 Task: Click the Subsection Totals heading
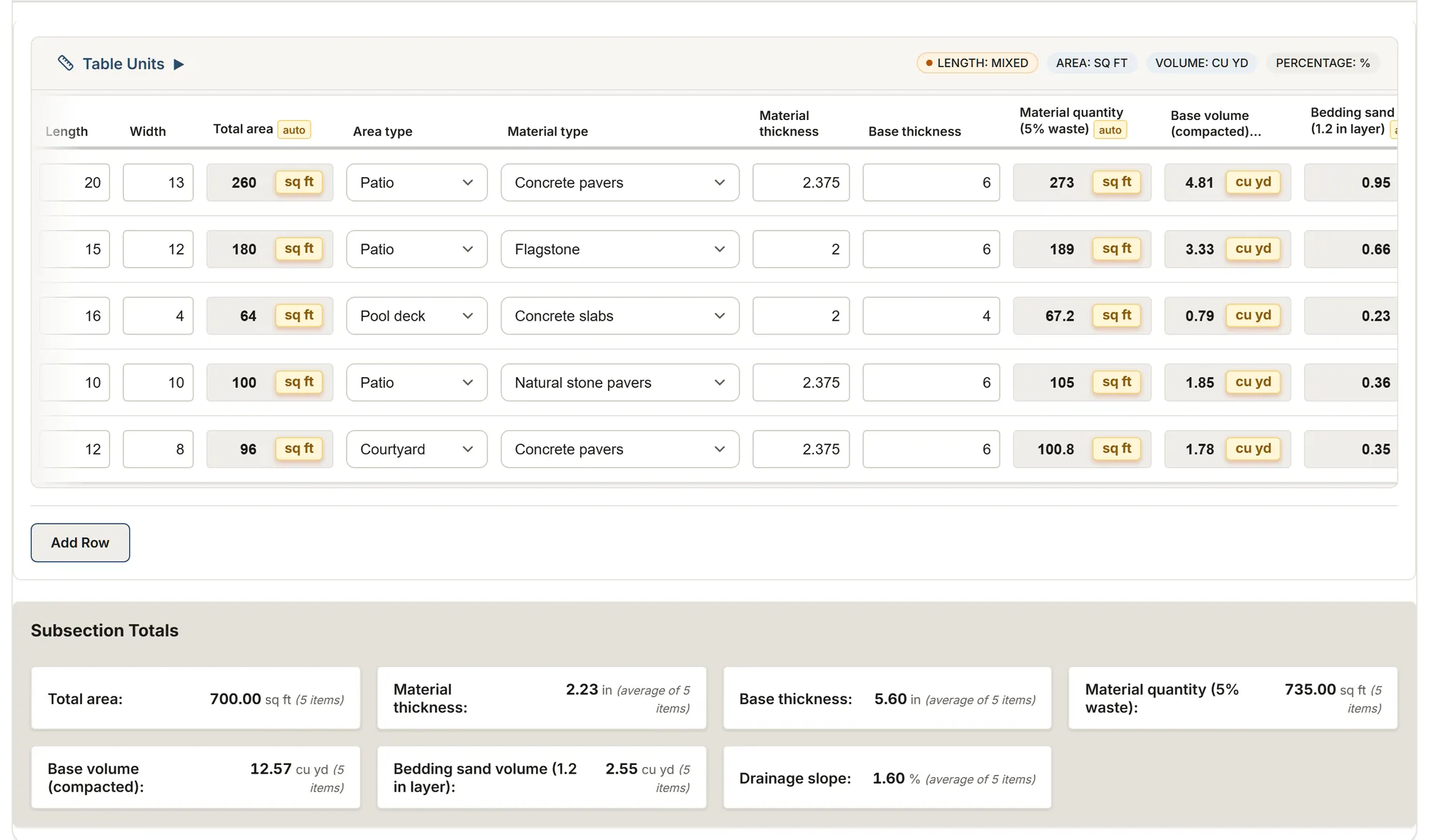pyautogui.click(x=104, y=631)
